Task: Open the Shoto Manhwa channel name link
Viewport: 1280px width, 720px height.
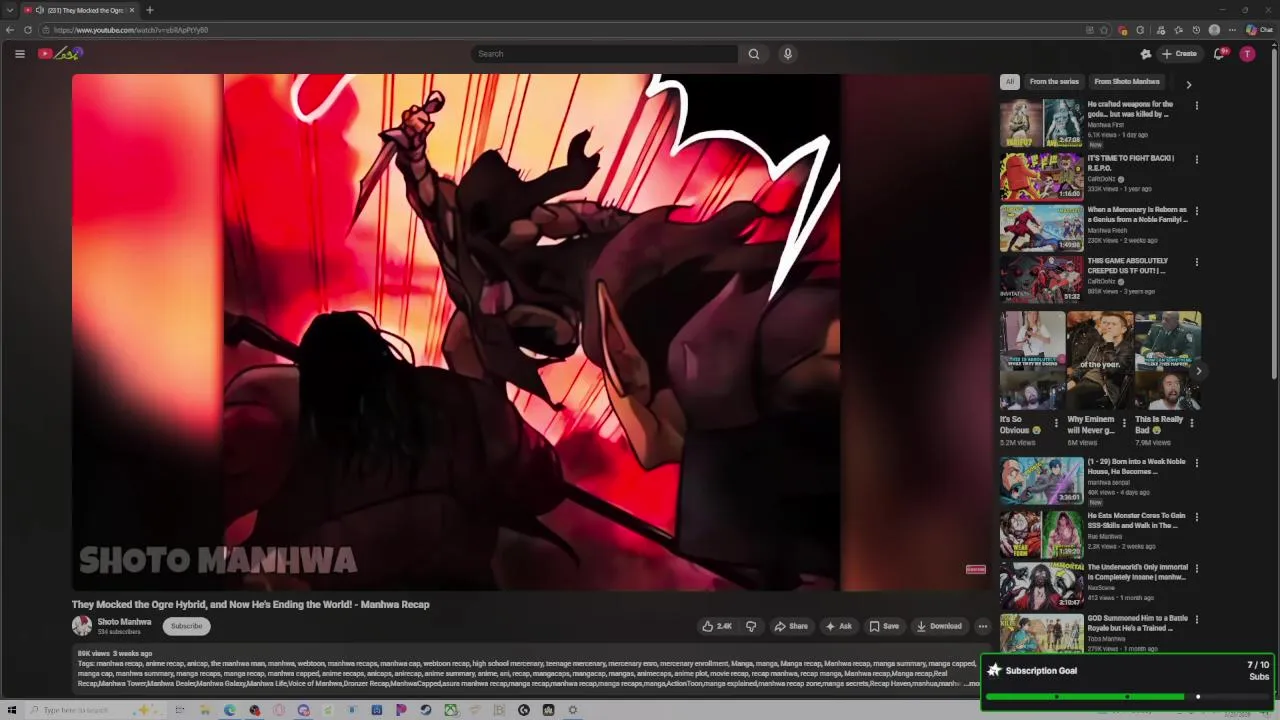Action: click(x=124, y=622)
